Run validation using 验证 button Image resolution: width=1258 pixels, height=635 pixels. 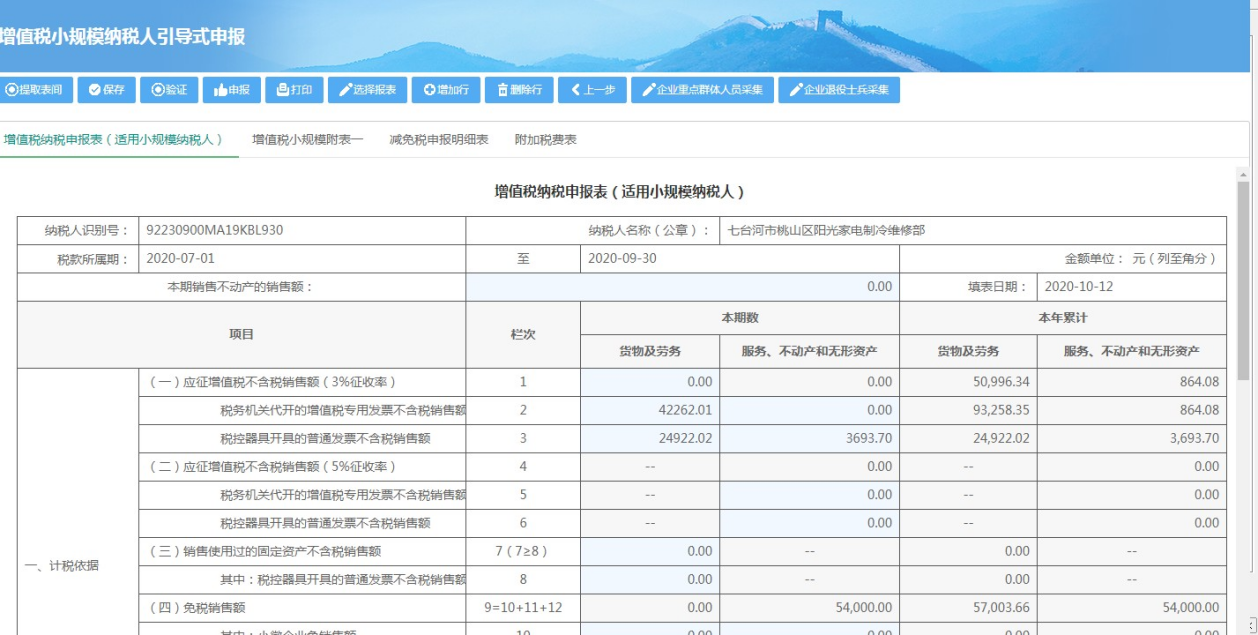(169, 90)
